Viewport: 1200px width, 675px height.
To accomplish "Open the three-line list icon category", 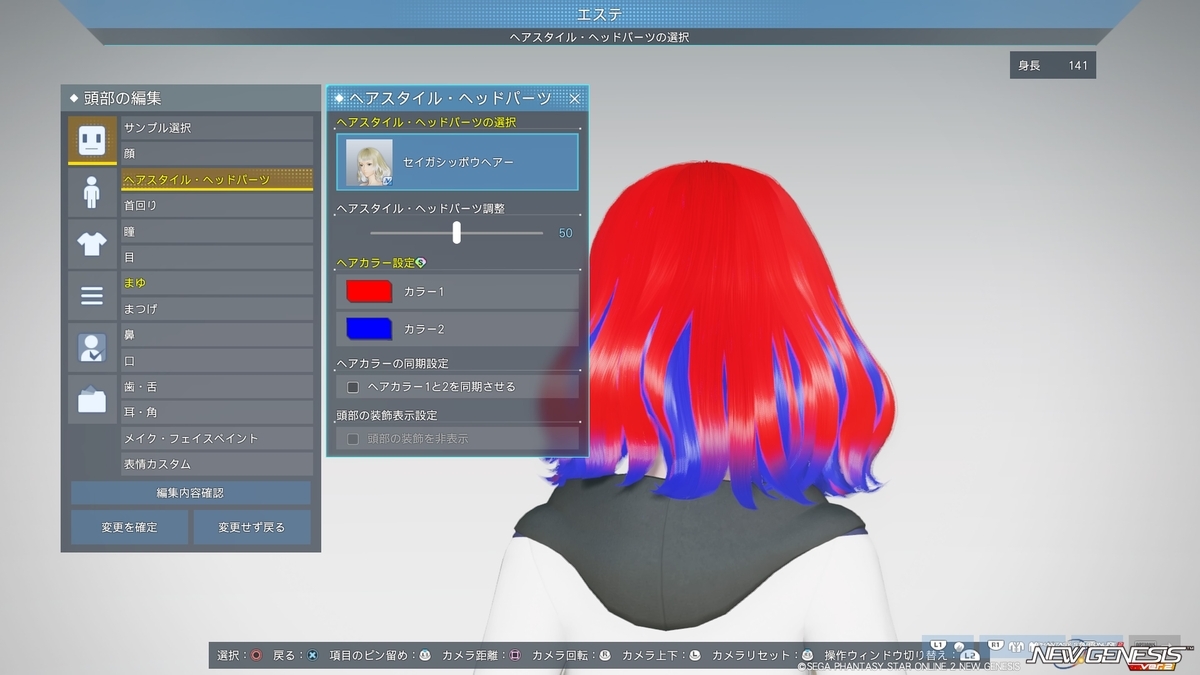I will click(x=92, y=296).
